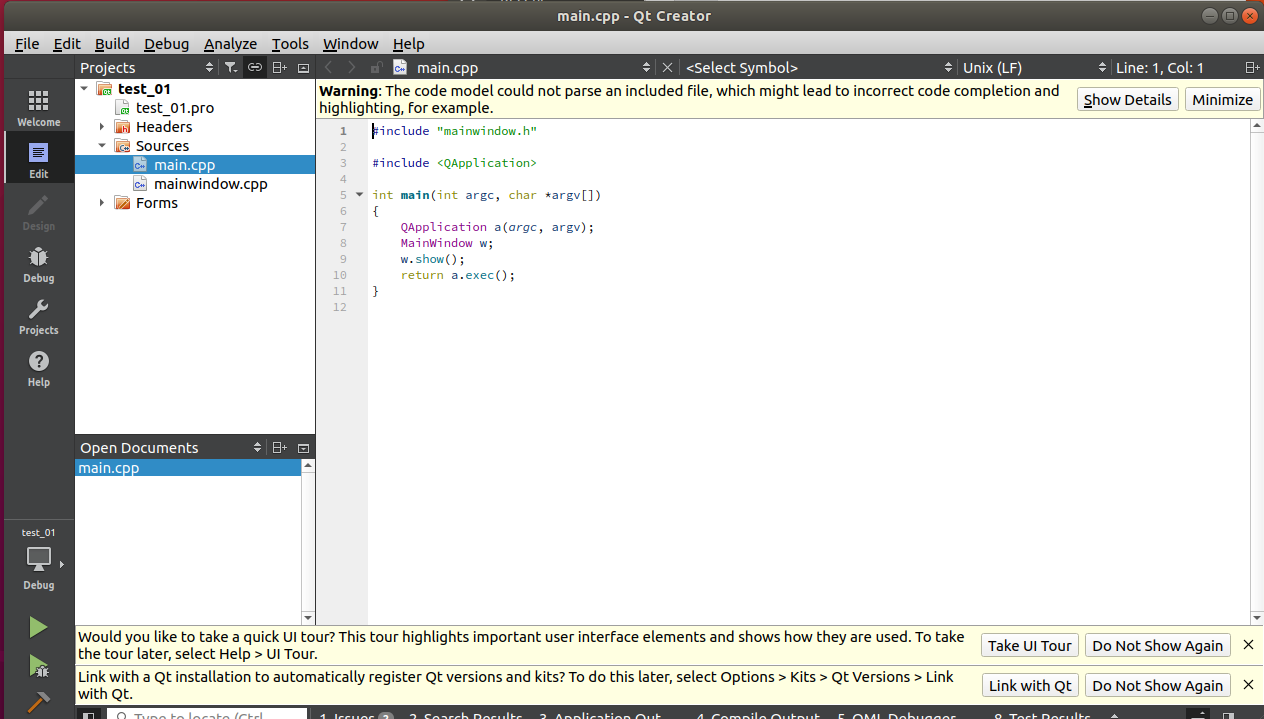Open the Help menu in the menu bar
1264x719 pixels.
pyautogui.click(x=408, y=43)
